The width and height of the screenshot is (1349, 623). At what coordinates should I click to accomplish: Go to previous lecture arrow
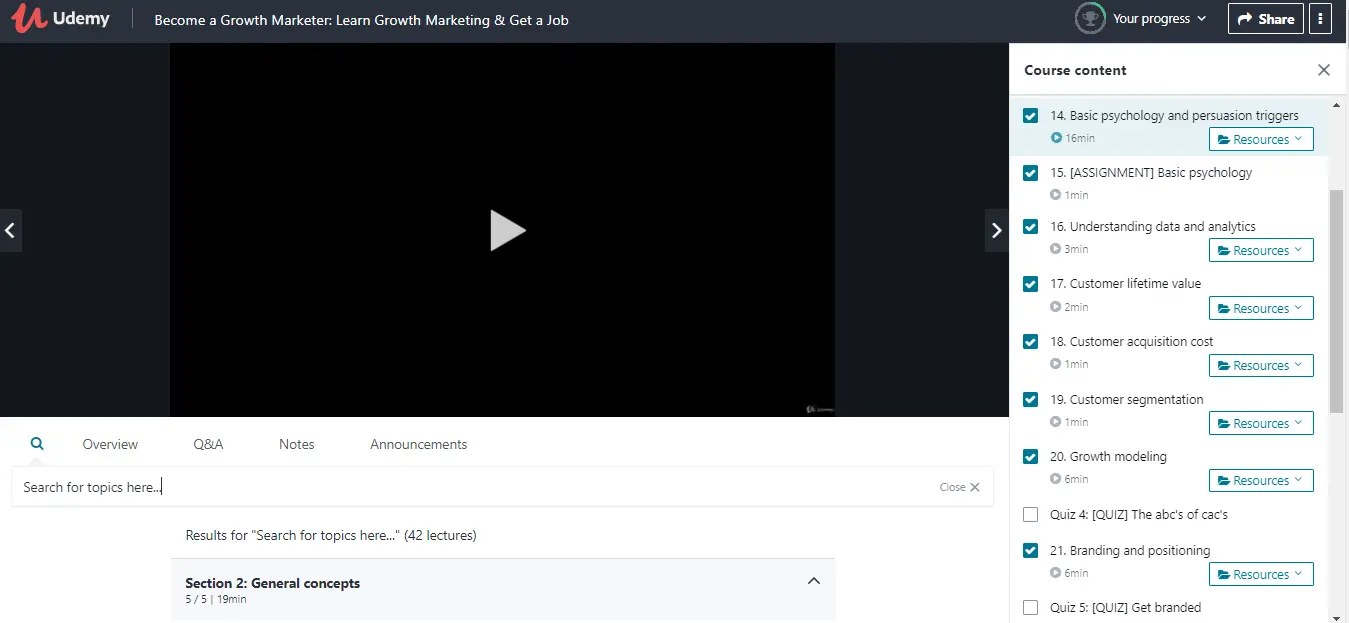[x=10, y=230]
